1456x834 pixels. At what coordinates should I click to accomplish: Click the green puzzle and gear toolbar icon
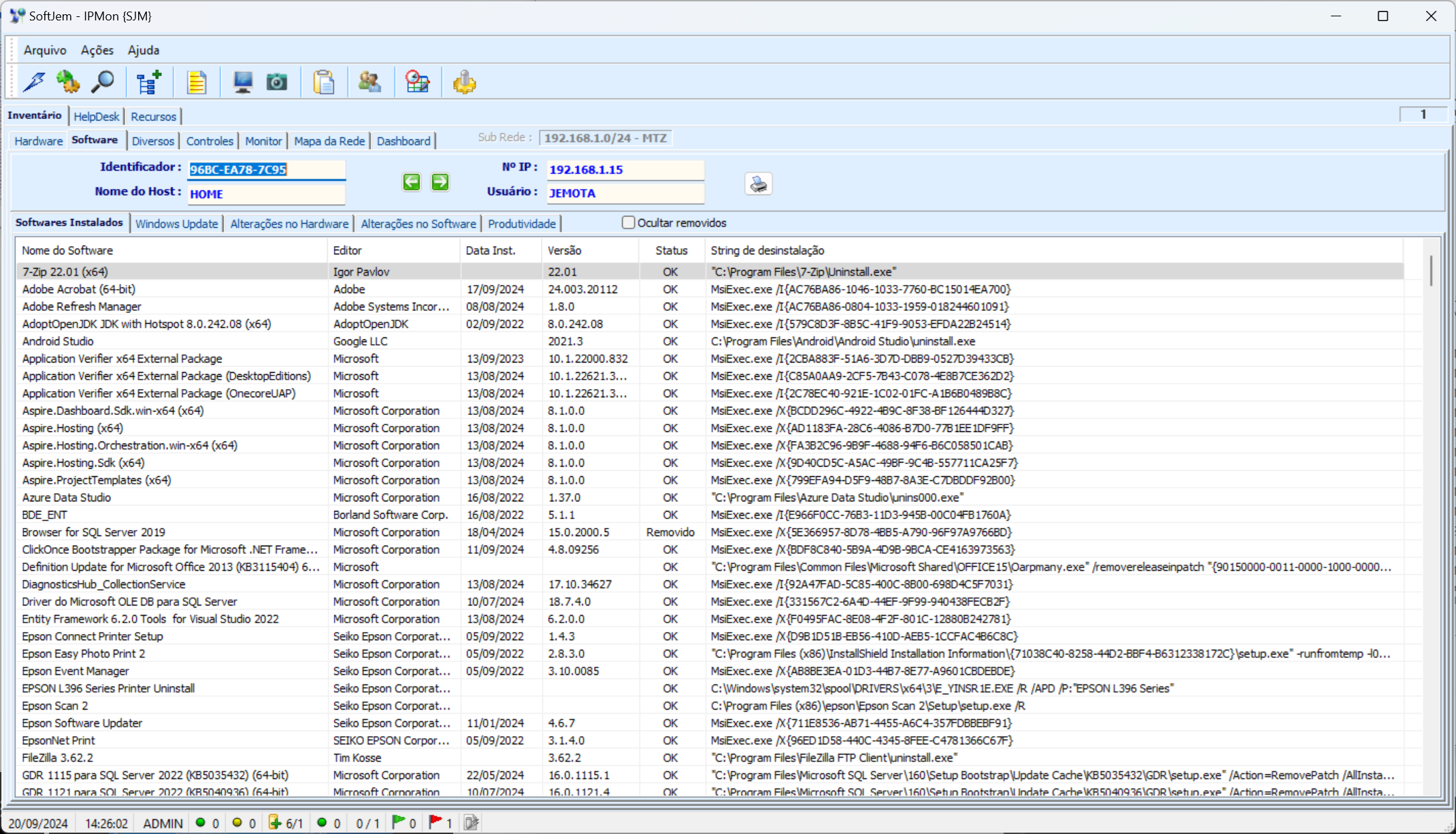pyautogui.click(x=68, y=82)
